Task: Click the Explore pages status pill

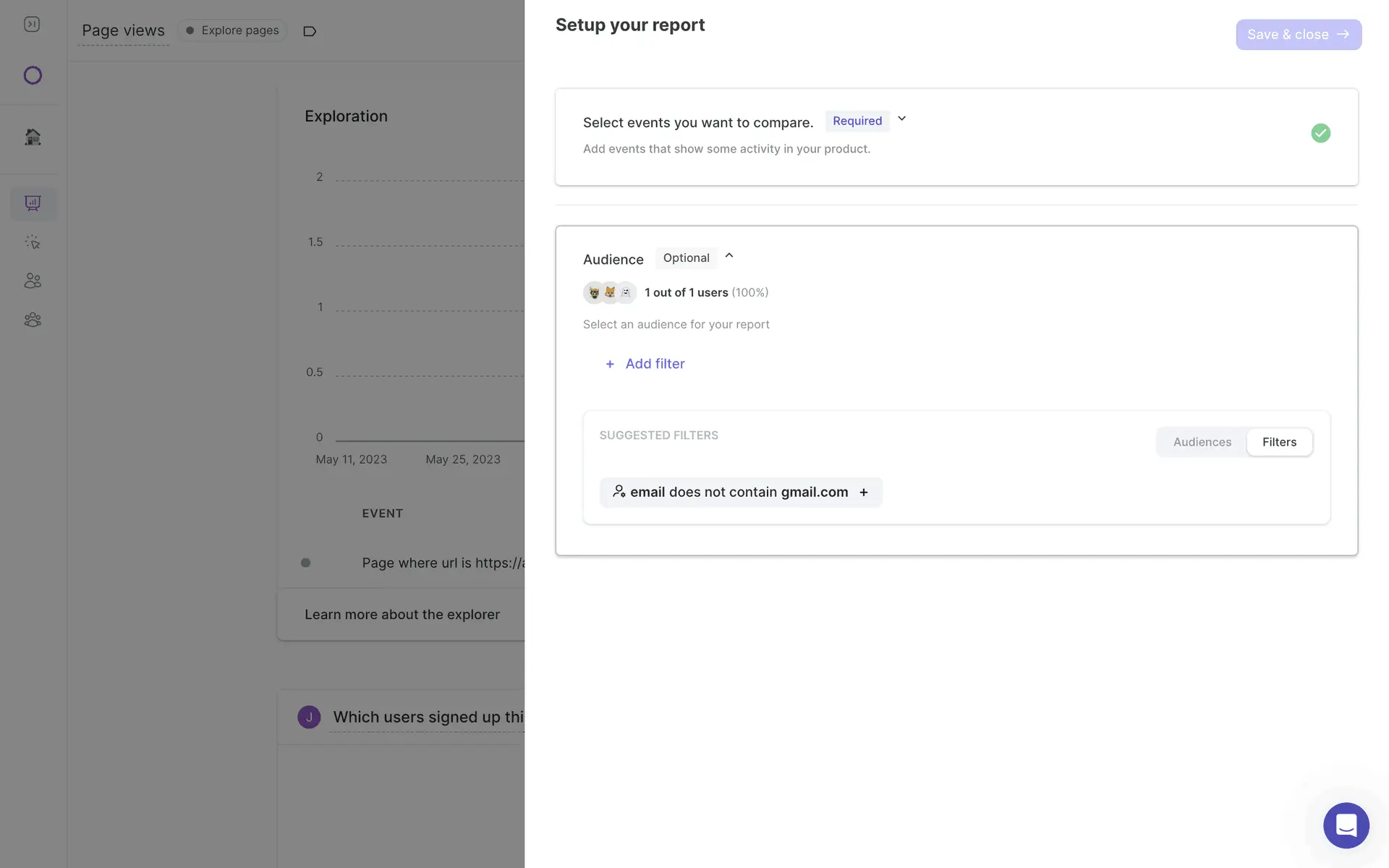Action: (x=232, y=30)
